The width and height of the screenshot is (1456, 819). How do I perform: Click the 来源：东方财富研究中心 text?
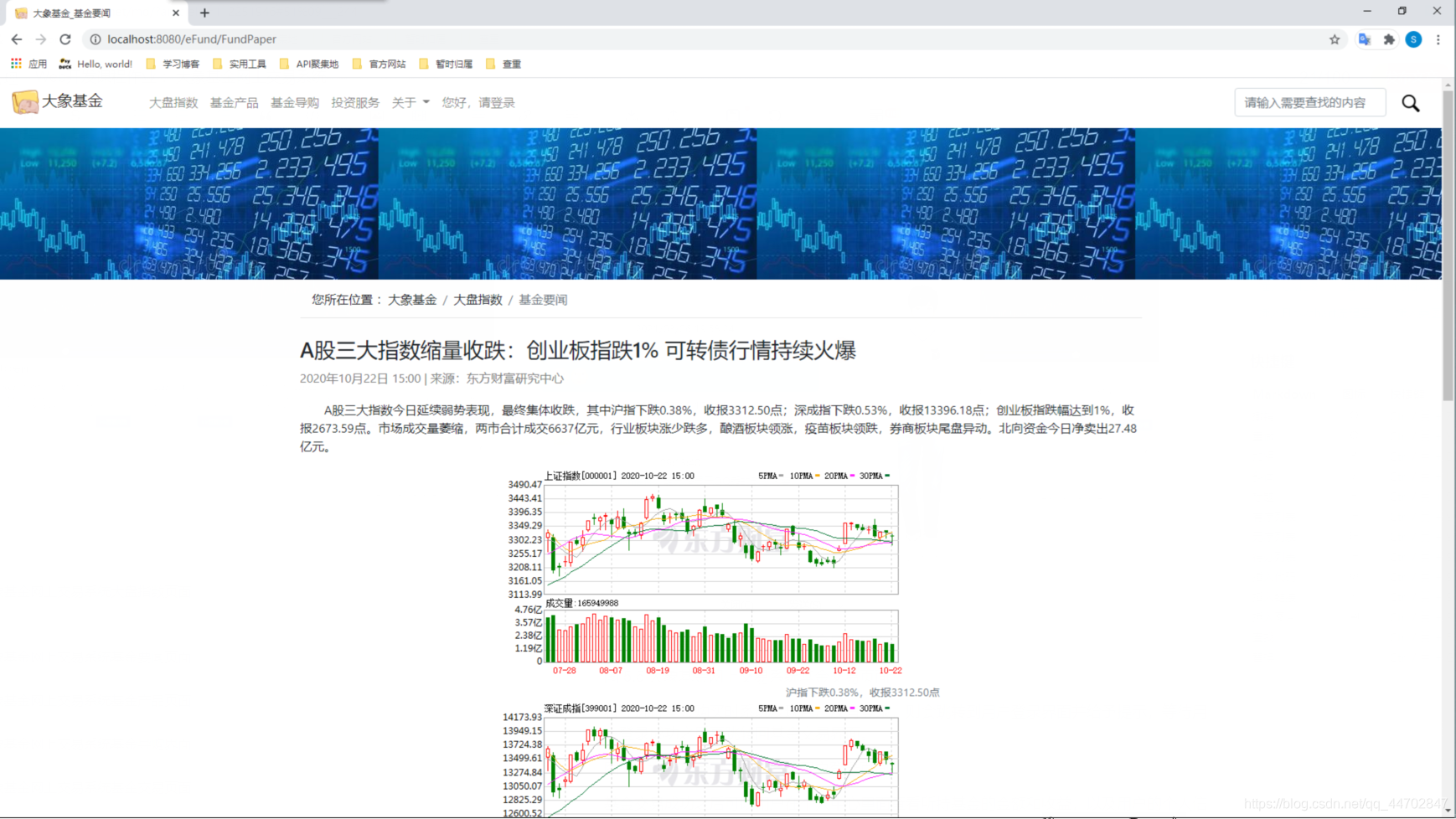(497, 379)
